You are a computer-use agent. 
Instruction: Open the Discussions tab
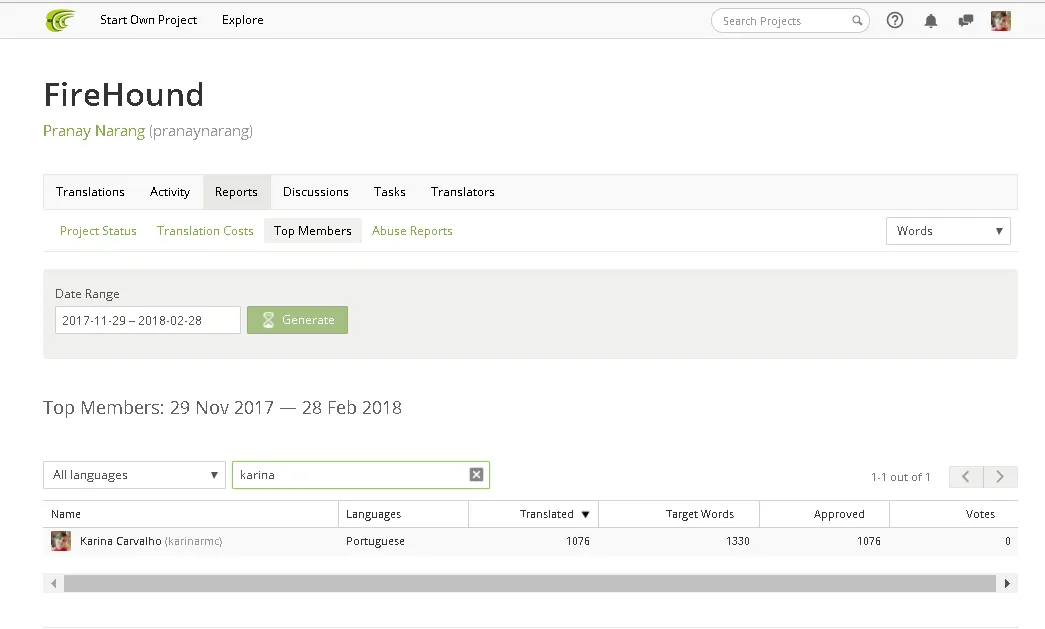pos(316,192)
